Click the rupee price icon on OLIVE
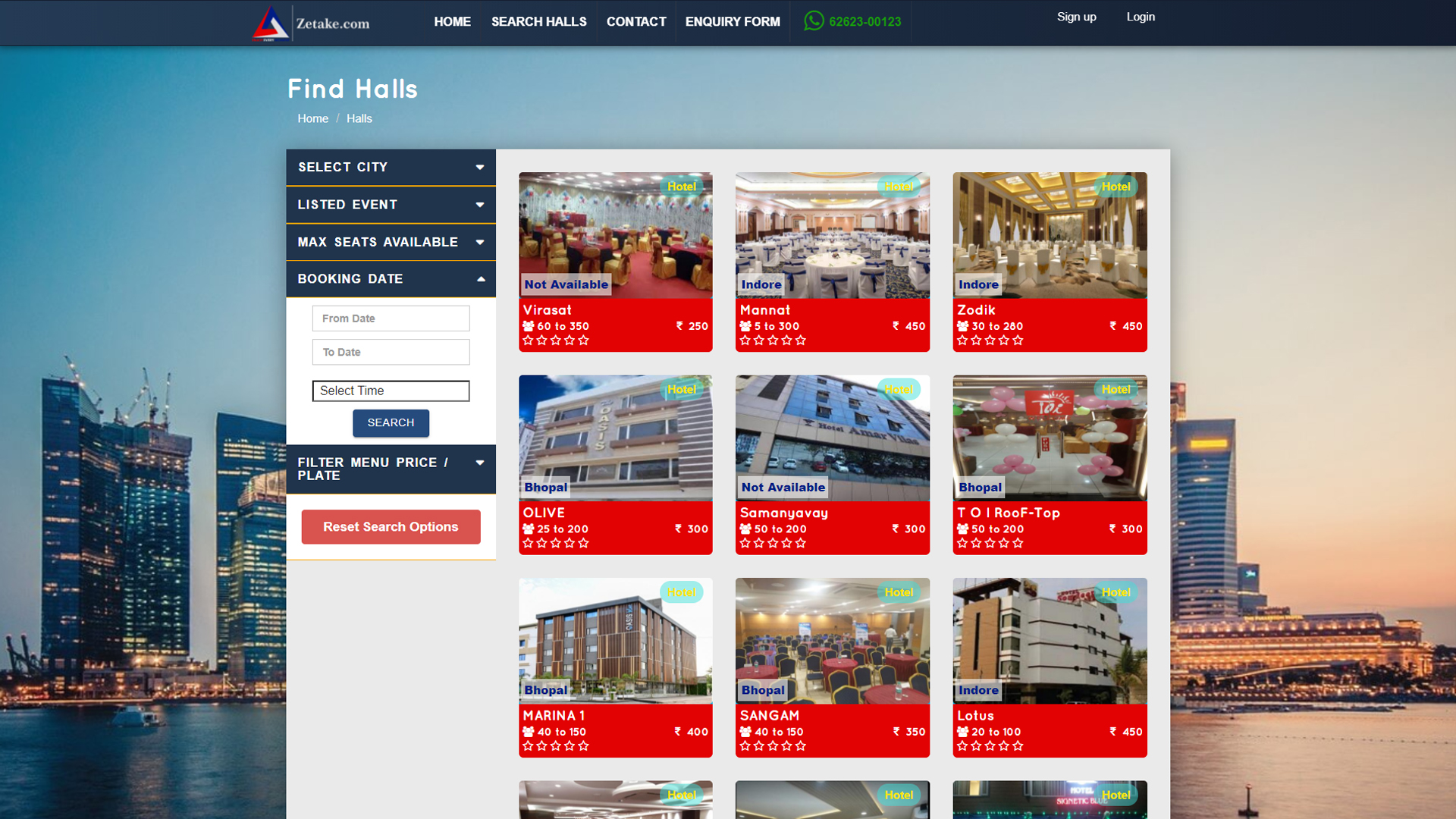The image size is (1456, 819). (x=679, y=529)
